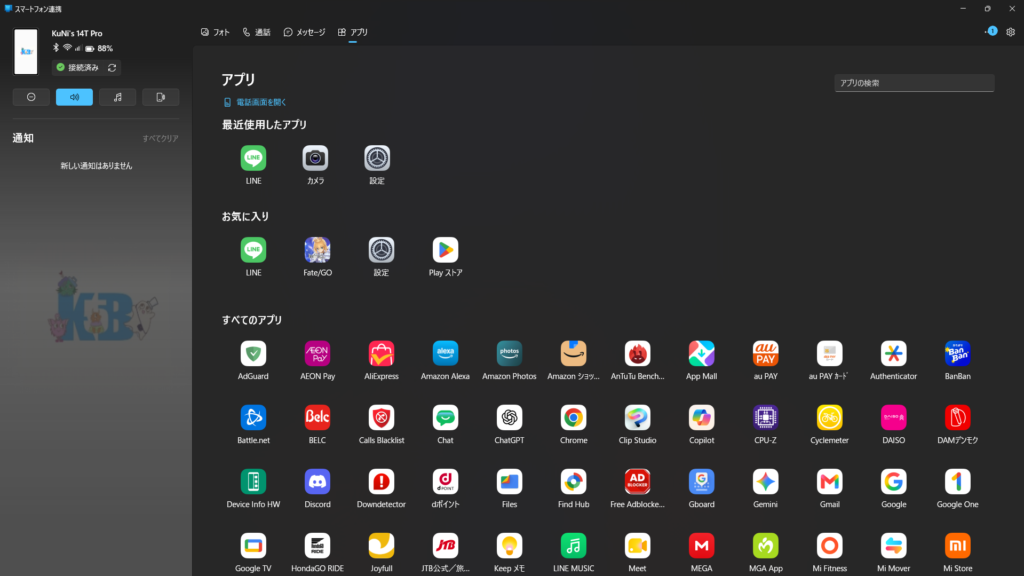Launch Amazon Alexa app
This screenshot has width=1024, height=576.
click(x=445, y=353)
